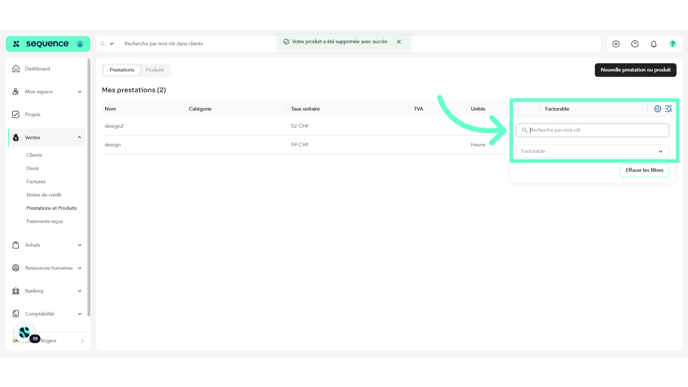This screenshot has height=387, width=688.
Task: Open the user profile arrow at sidebar bottom
Action: click(x=82, y=341)
